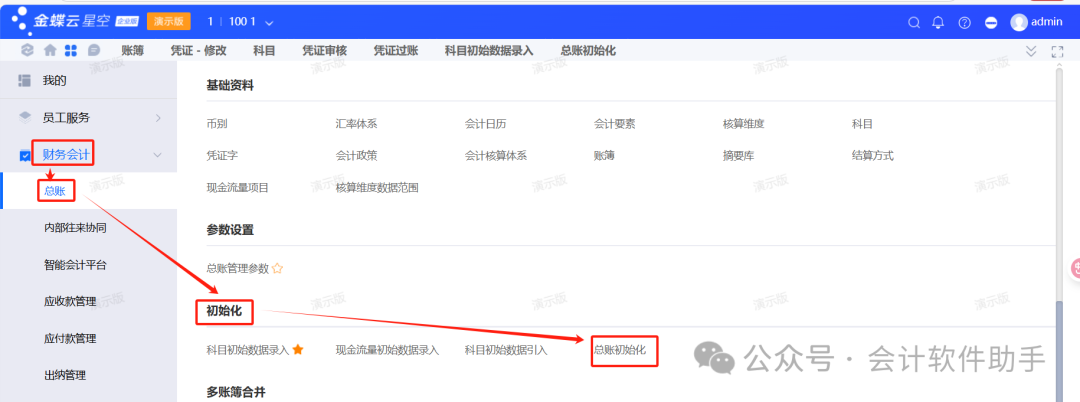This screenshot has height=402, width=1080.
Task: Switch to the 凭证审核 tab
Action: [x=325, y=50]
